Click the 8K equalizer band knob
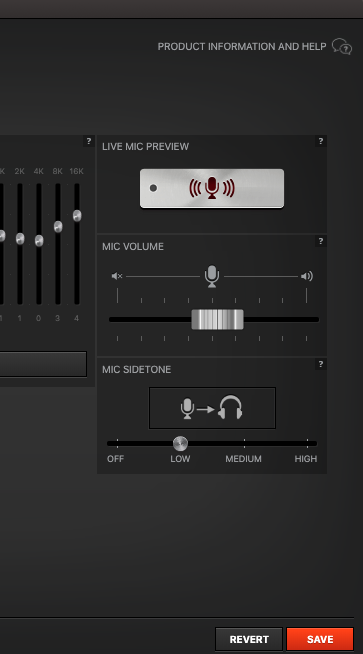This screenshot has height=654, width=363. click(58, 227)
